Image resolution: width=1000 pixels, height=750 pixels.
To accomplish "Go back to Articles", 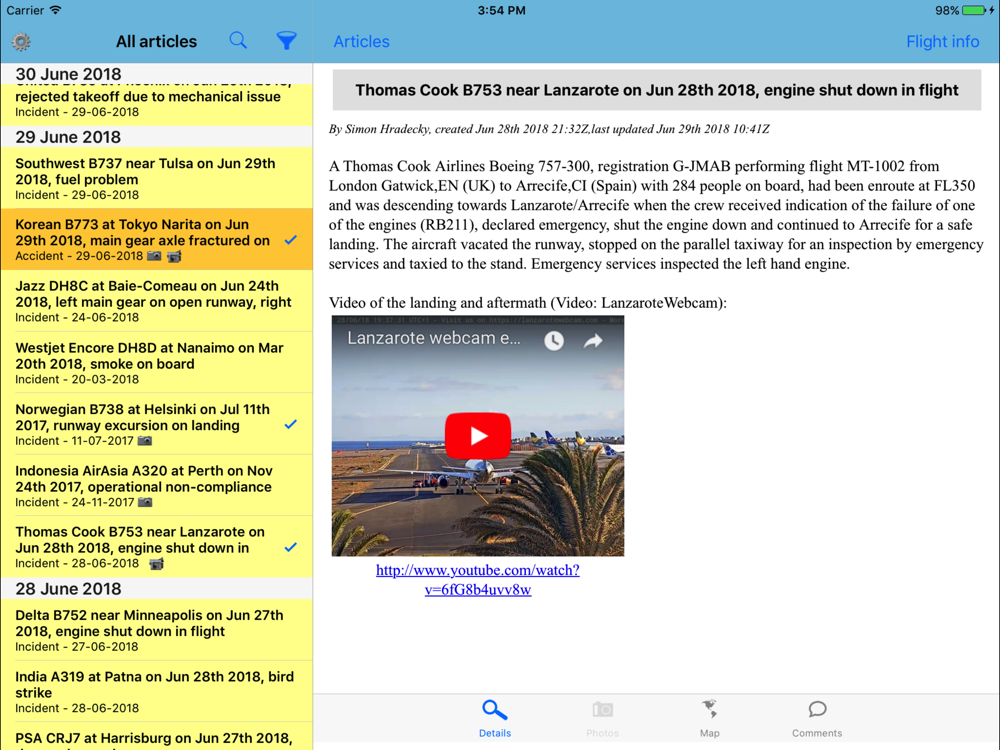I will 361,41.
